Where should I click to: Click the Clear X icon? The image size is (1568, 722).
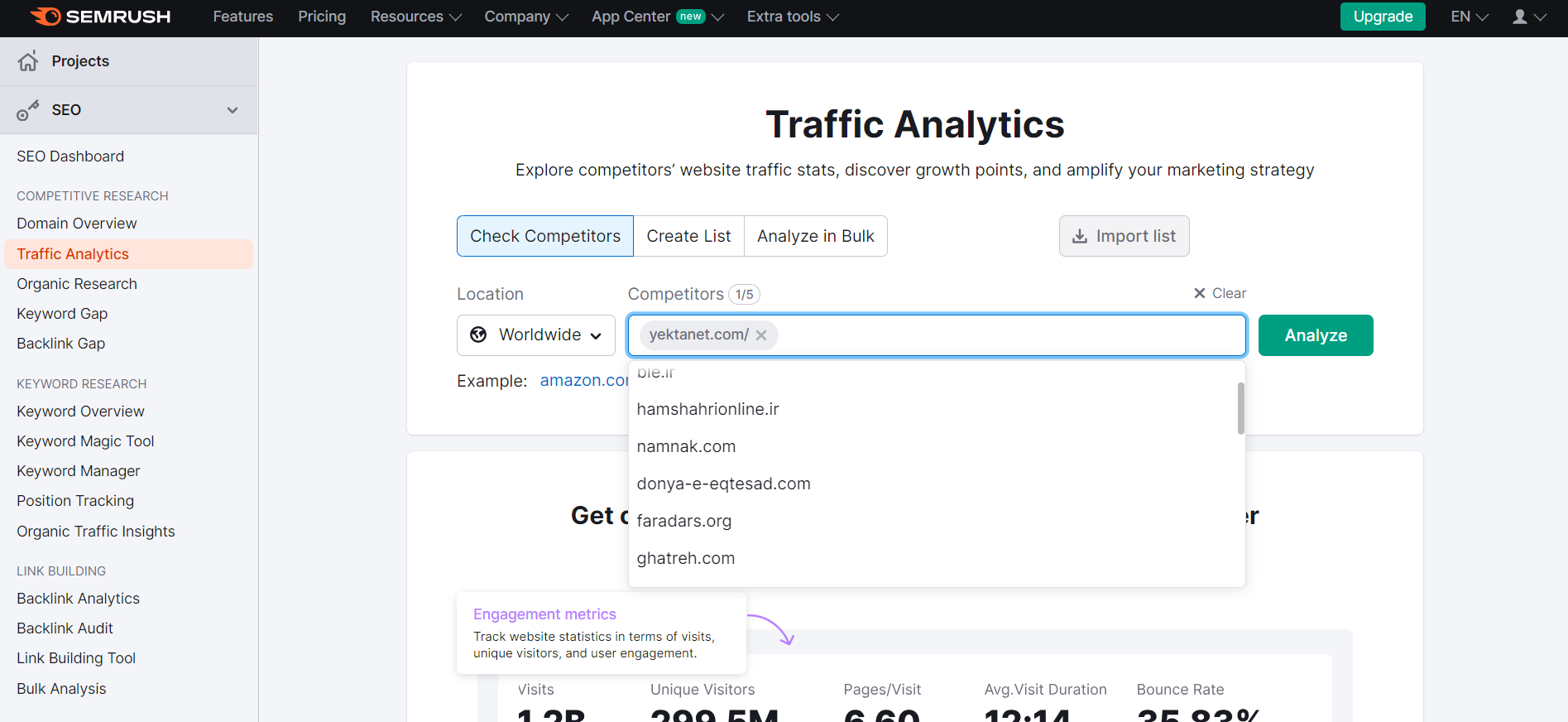[1200, 293]
